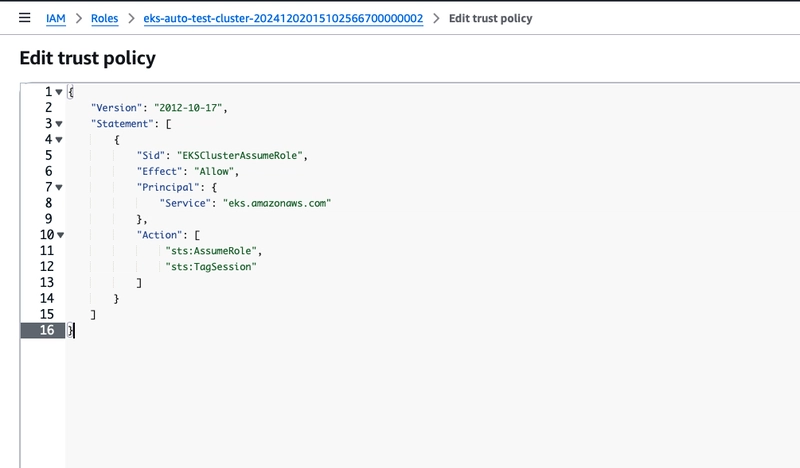Click on the EKSClusterAssumeRole Sid value
This screenshot has height=468, width=800.
(245, 156)
